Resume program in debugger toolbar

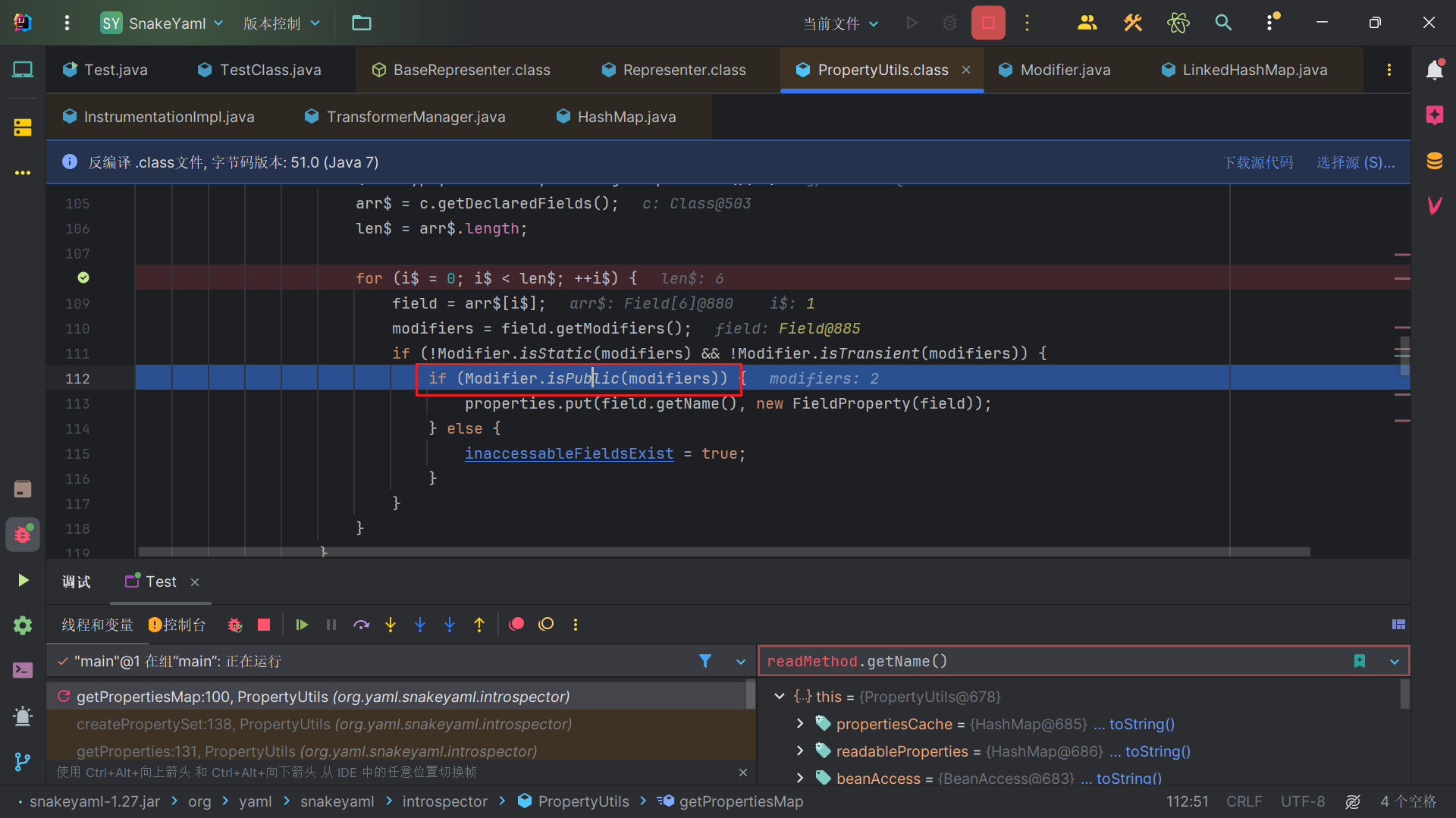click(x=302, y=625)
